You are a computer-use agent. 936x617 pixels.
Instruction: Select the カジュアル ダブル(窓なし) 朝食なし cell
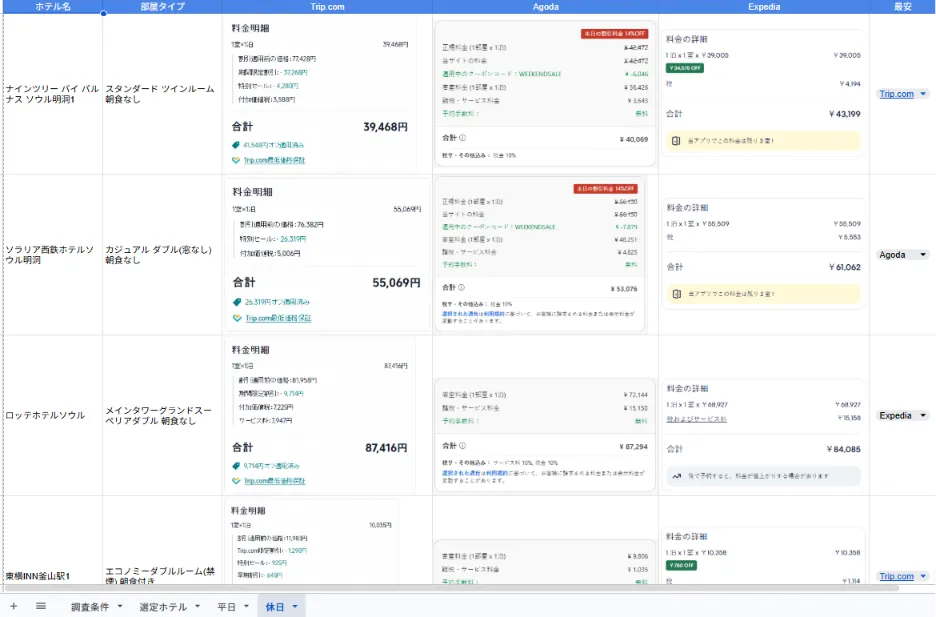click(x=162, y=255)
